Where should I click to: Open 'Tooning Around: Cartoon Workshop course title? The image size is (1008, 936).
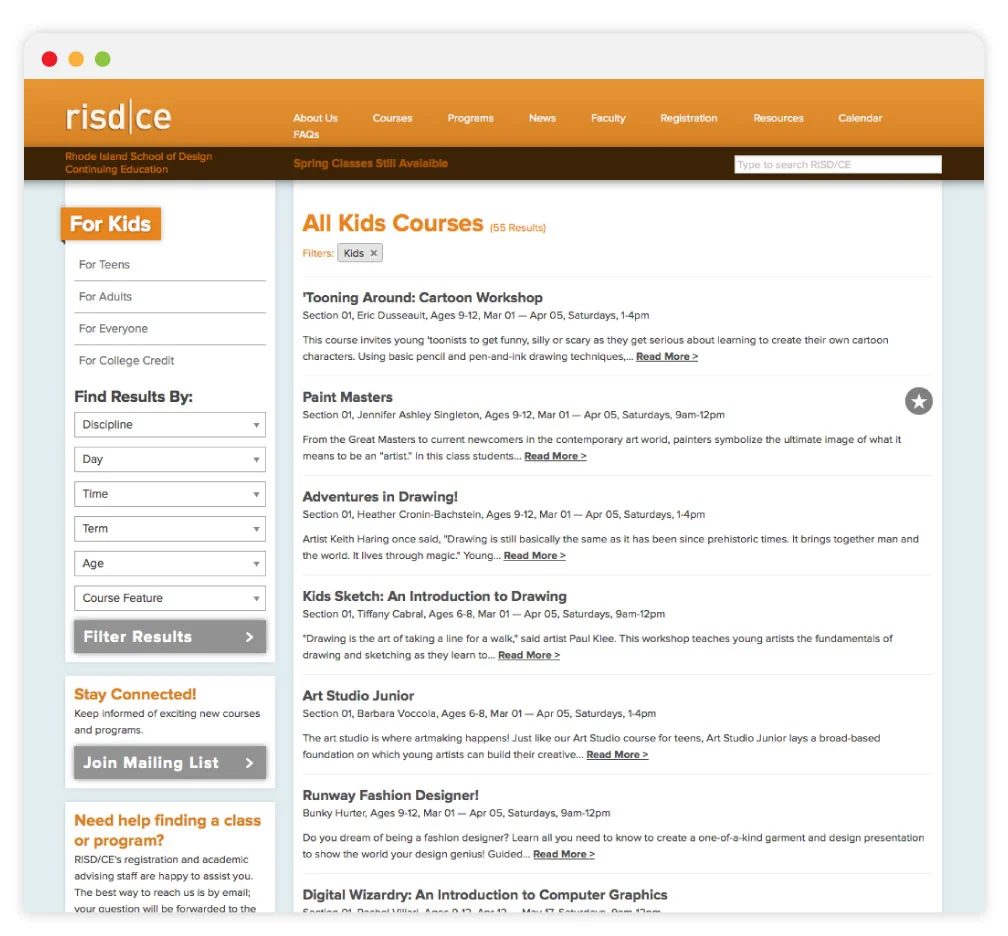[x=422, y=298]
